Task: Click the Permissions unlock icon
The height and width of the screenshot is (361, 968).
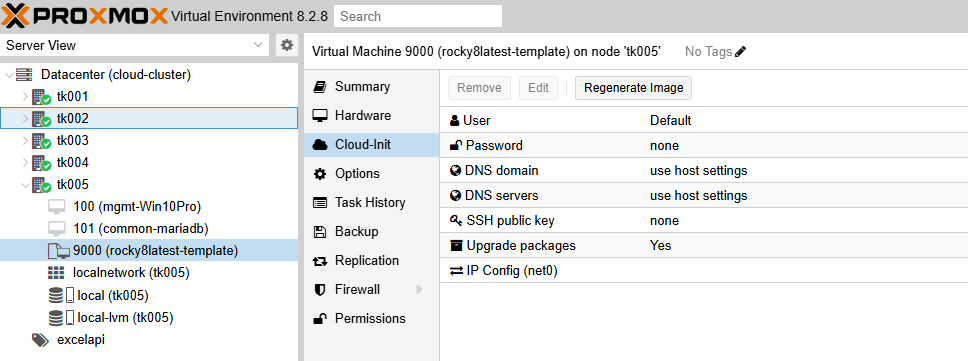Action: click(320, 319)
